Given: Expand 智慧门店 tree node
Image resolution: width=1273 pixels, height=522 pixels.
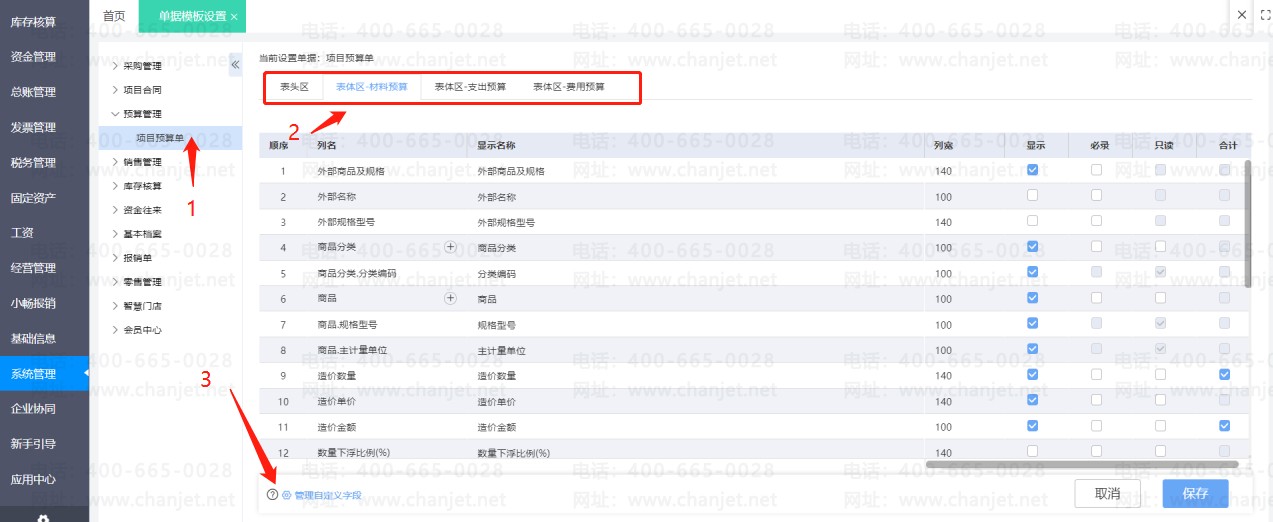Looking at the screenshot, I should pos(115,306).
